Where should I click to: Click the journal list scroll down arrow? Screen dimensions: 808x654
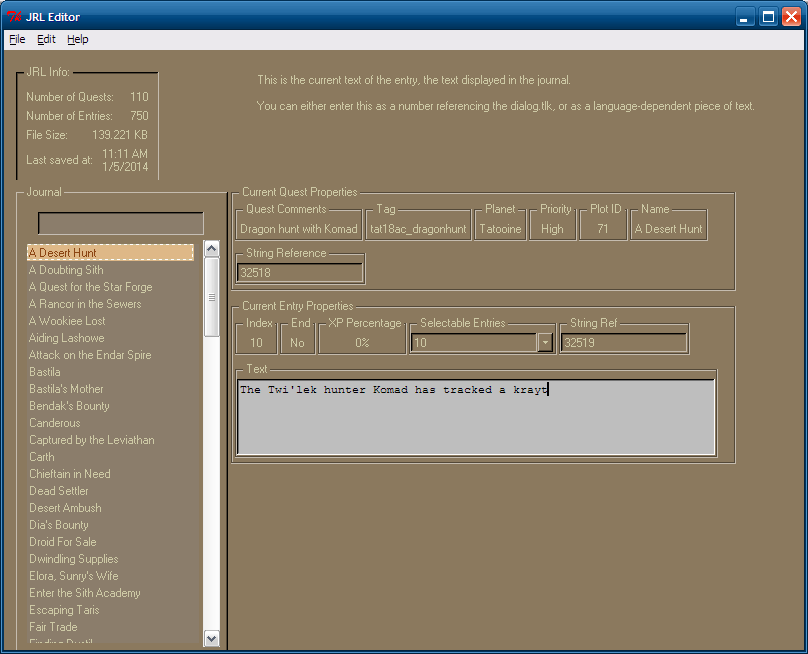coord(211,639)
